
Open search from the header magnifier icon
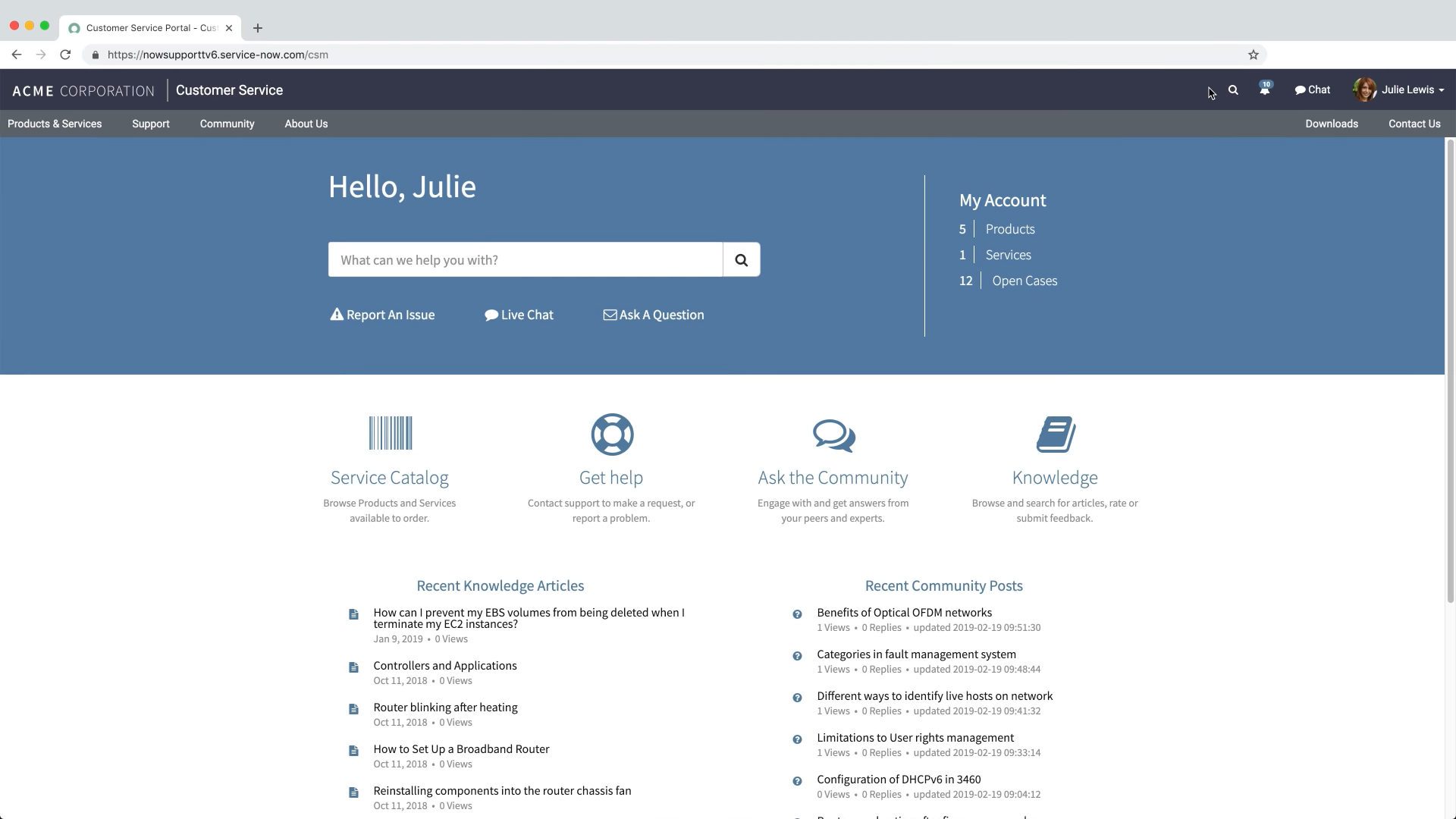pos(1232,89)
